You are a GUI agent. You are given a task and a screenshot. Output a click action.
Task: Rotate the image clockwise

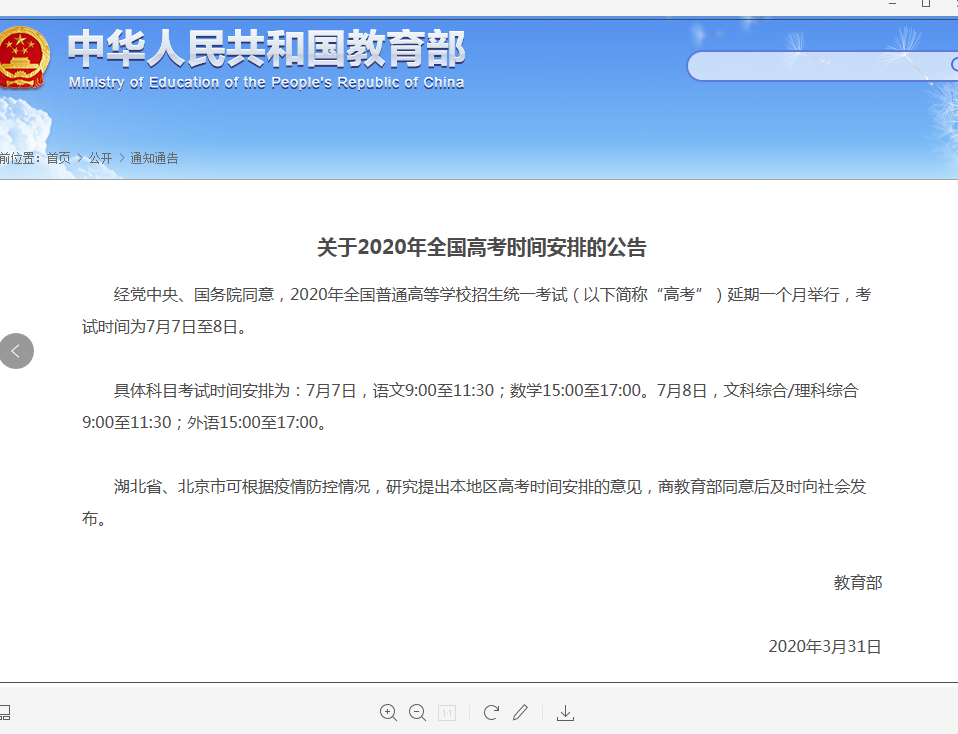[x=491, y=712]
